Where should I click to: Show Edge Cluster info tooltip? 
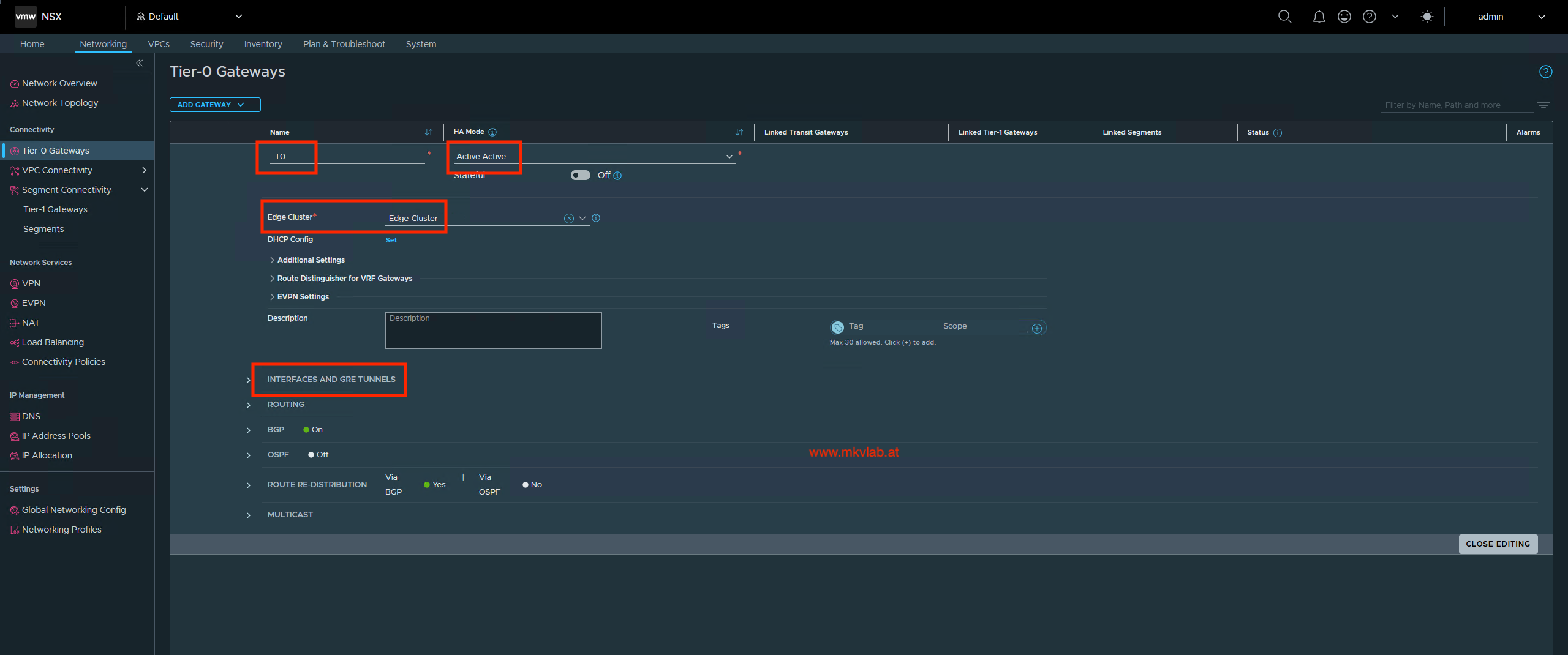click(x=596, y=218)
